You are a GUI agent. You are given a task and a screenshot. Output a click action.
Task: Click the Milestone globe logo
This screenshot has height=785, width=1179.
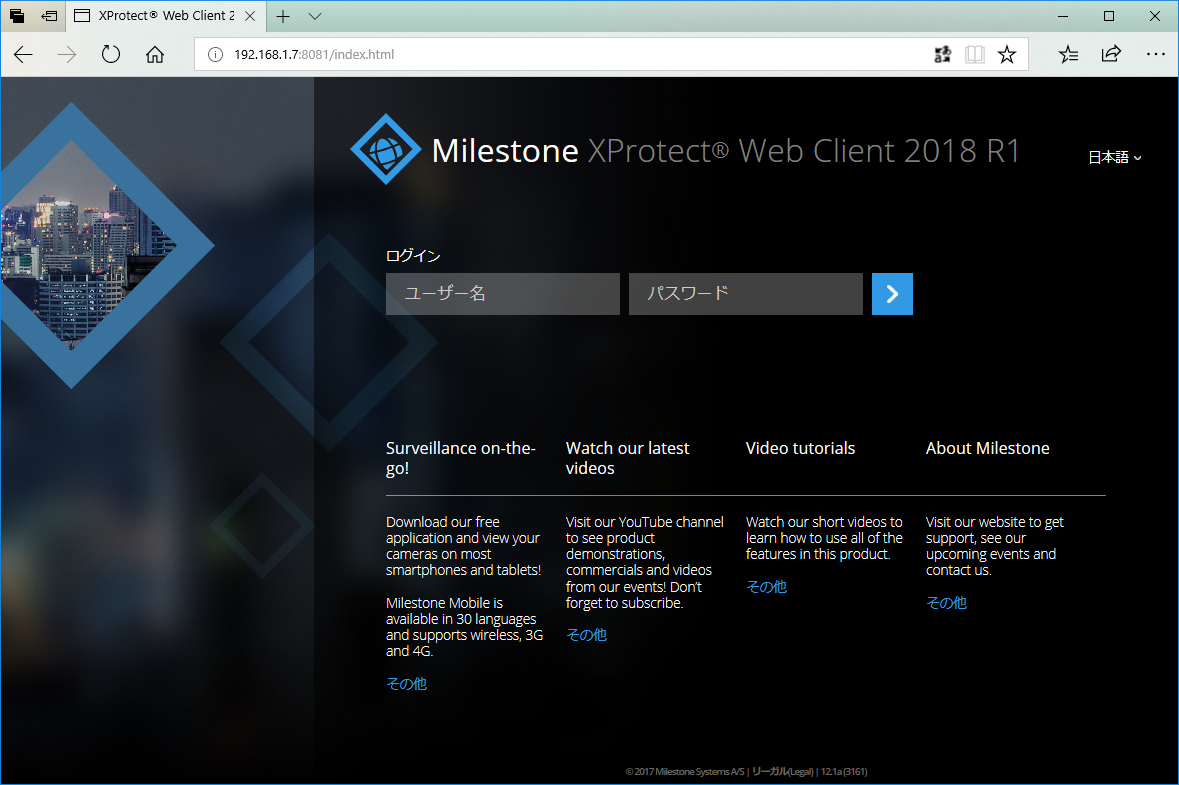tap(386, 150)
